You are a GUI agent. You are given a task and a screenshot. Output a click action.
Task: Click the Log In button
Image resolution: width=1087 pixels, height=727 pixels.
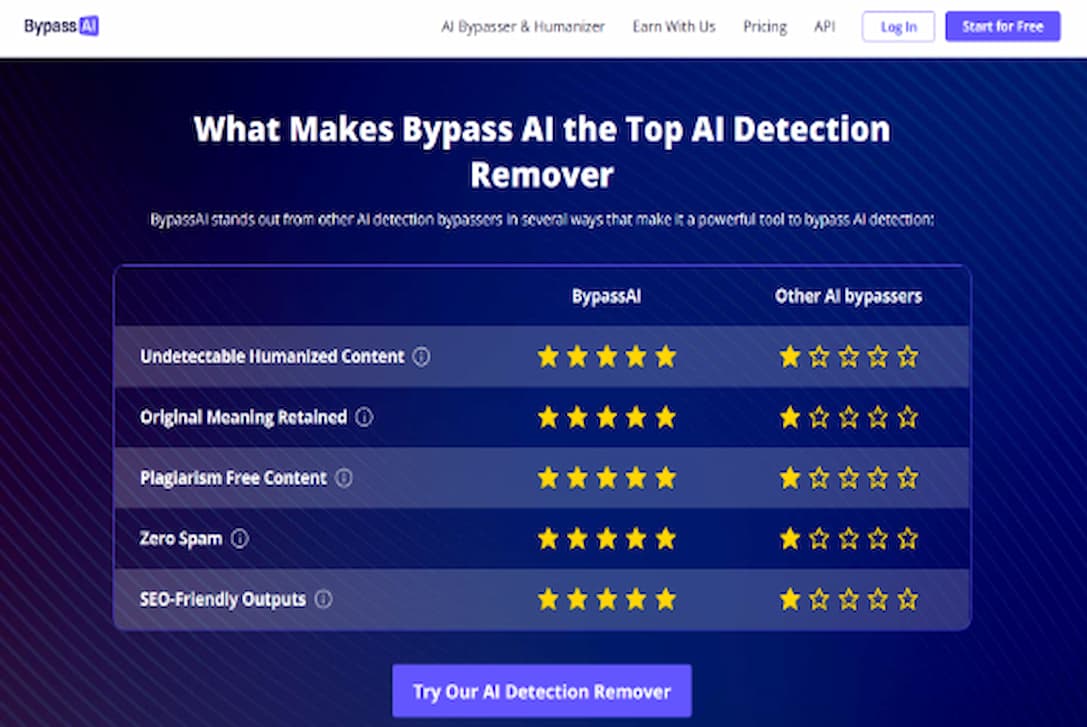(897, 26)
